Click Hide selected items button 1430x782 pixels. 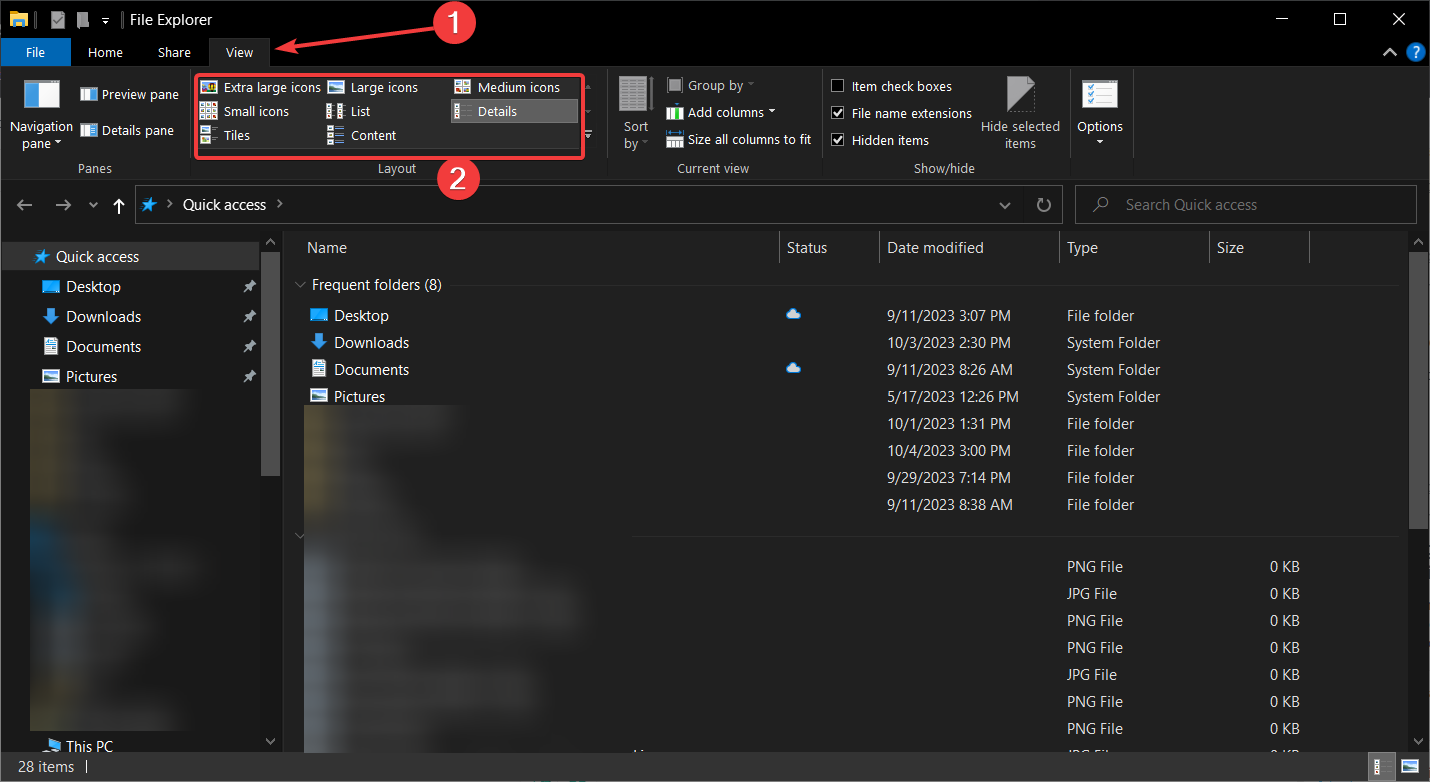[x=1020, y=113]
